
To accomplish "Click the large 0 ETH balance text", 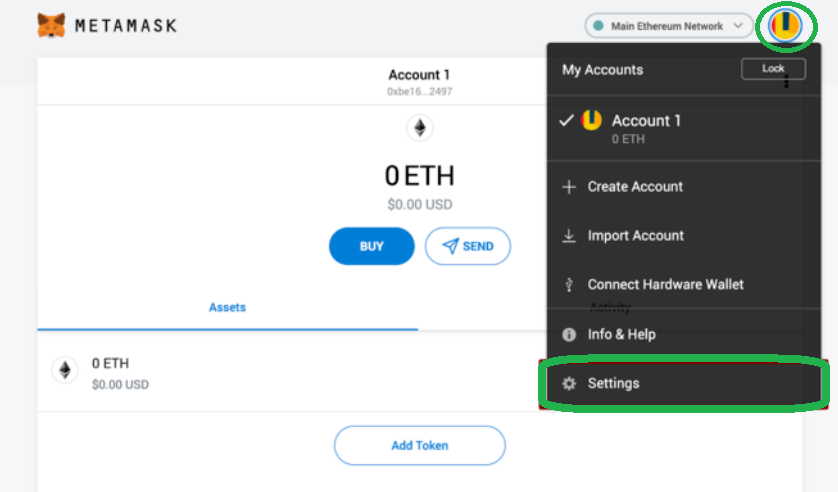I will point(420,176).
